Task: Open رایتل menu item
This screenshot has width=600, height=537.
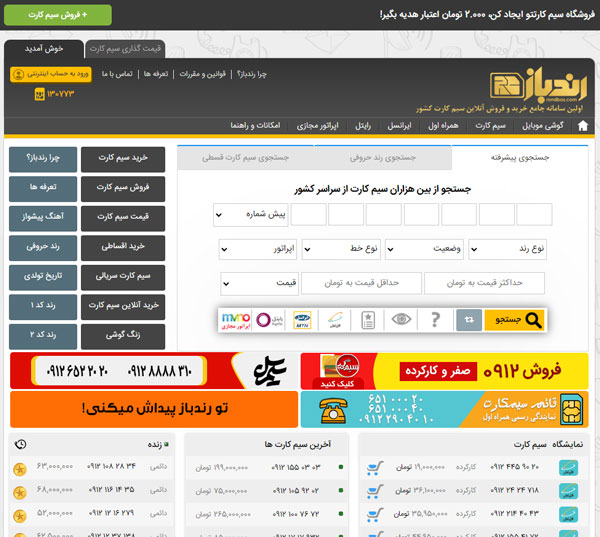Action: [363, 126]
